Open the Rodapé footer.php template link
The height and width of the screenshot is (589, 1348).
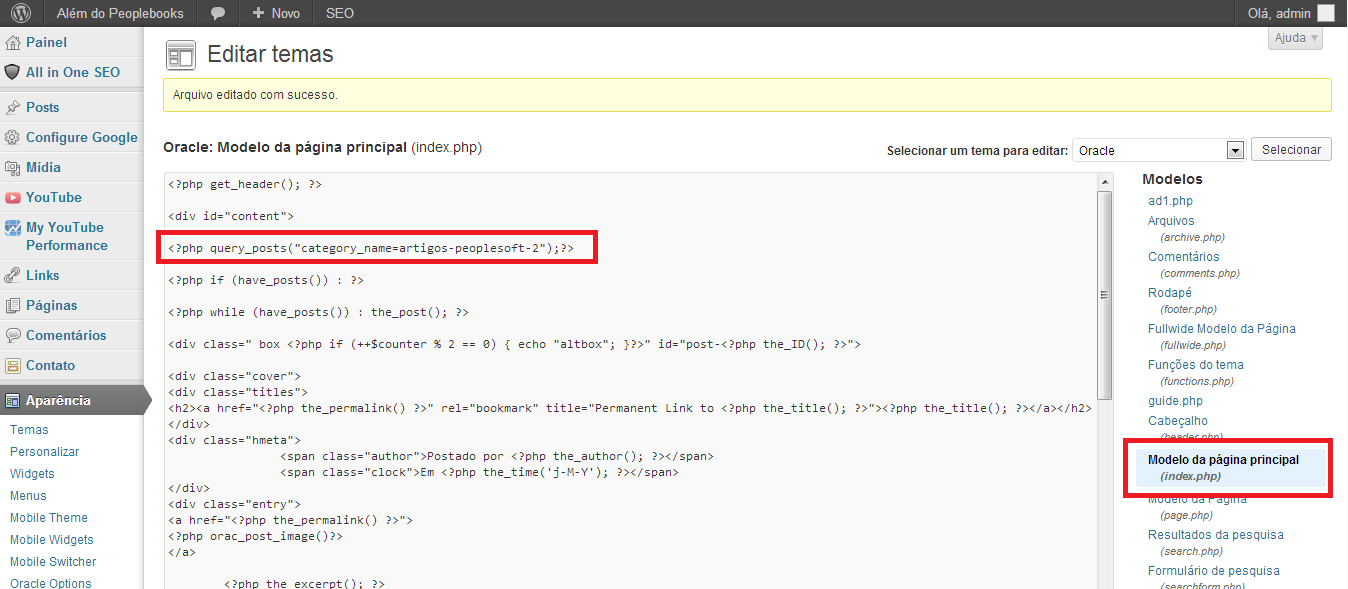(x=1169, y=293)
